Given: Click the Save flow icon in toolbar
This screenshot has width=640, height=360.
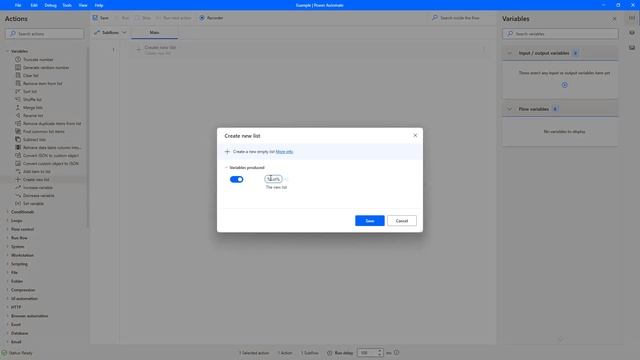Looking at the screenshot, I should (95, 18).
